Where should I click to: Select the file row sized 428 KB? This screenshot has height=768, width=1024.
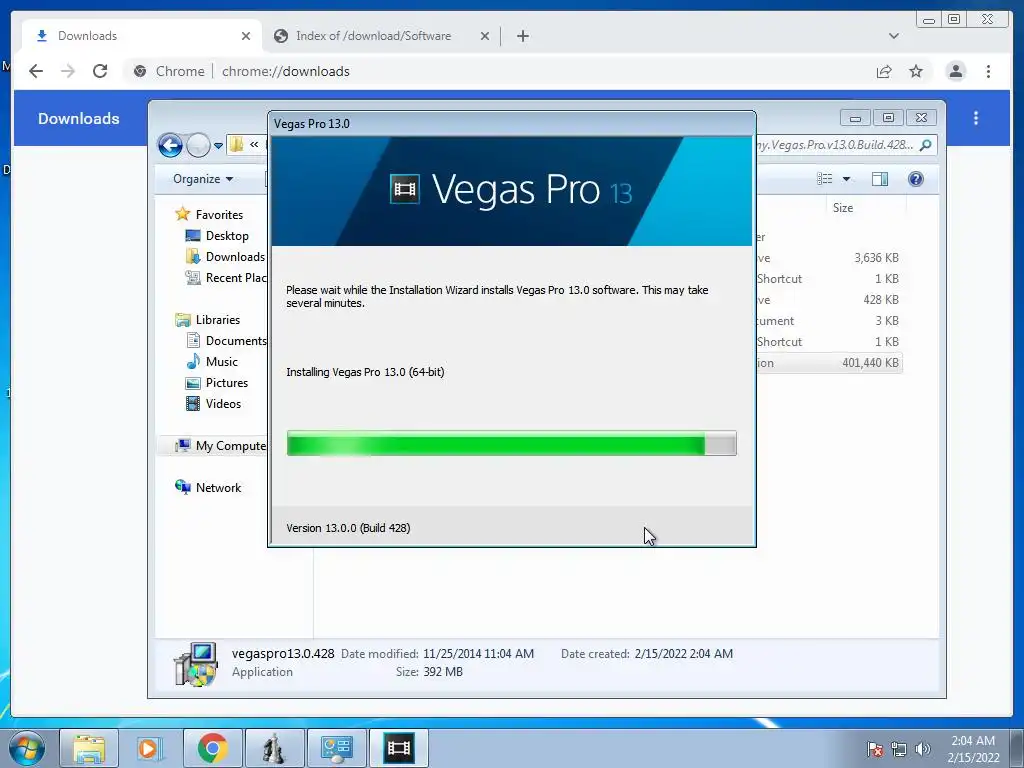click(x=829, y=300)
